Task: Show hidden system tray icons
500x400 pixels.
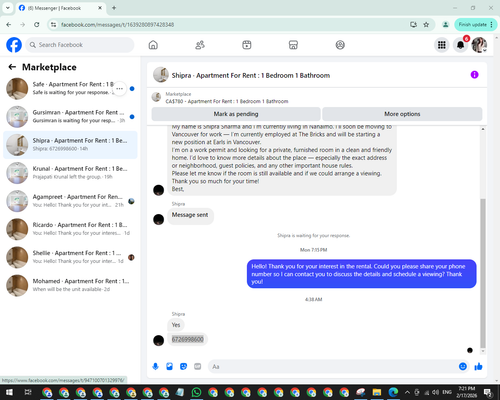Action: [x=407, y=392]
